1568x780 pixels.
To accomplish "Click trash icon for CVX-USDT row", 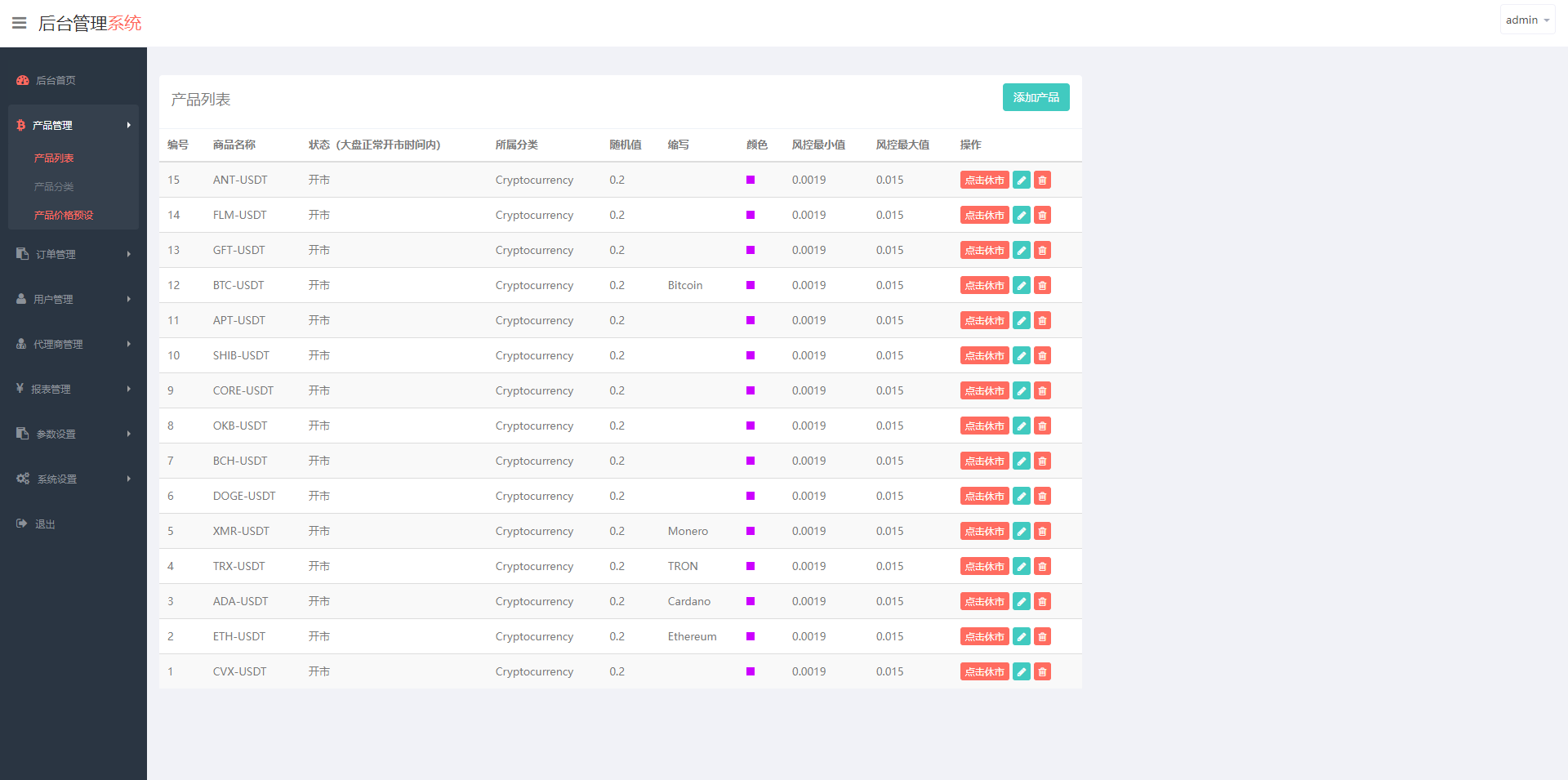I will click(x=1042, y=671).
